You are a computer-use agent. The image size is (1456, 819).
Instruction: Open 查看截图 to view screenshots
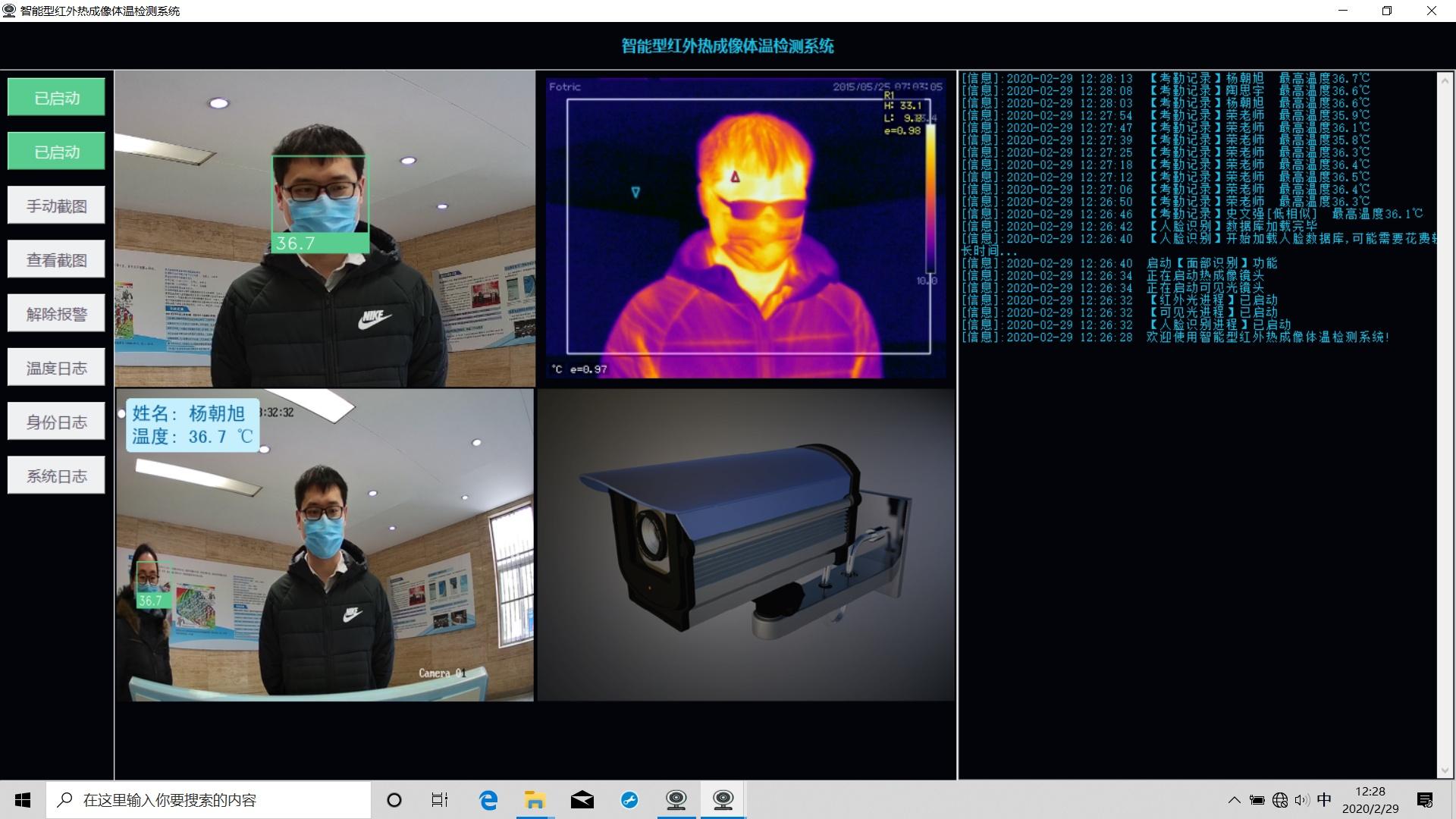(x=56, y=259)
